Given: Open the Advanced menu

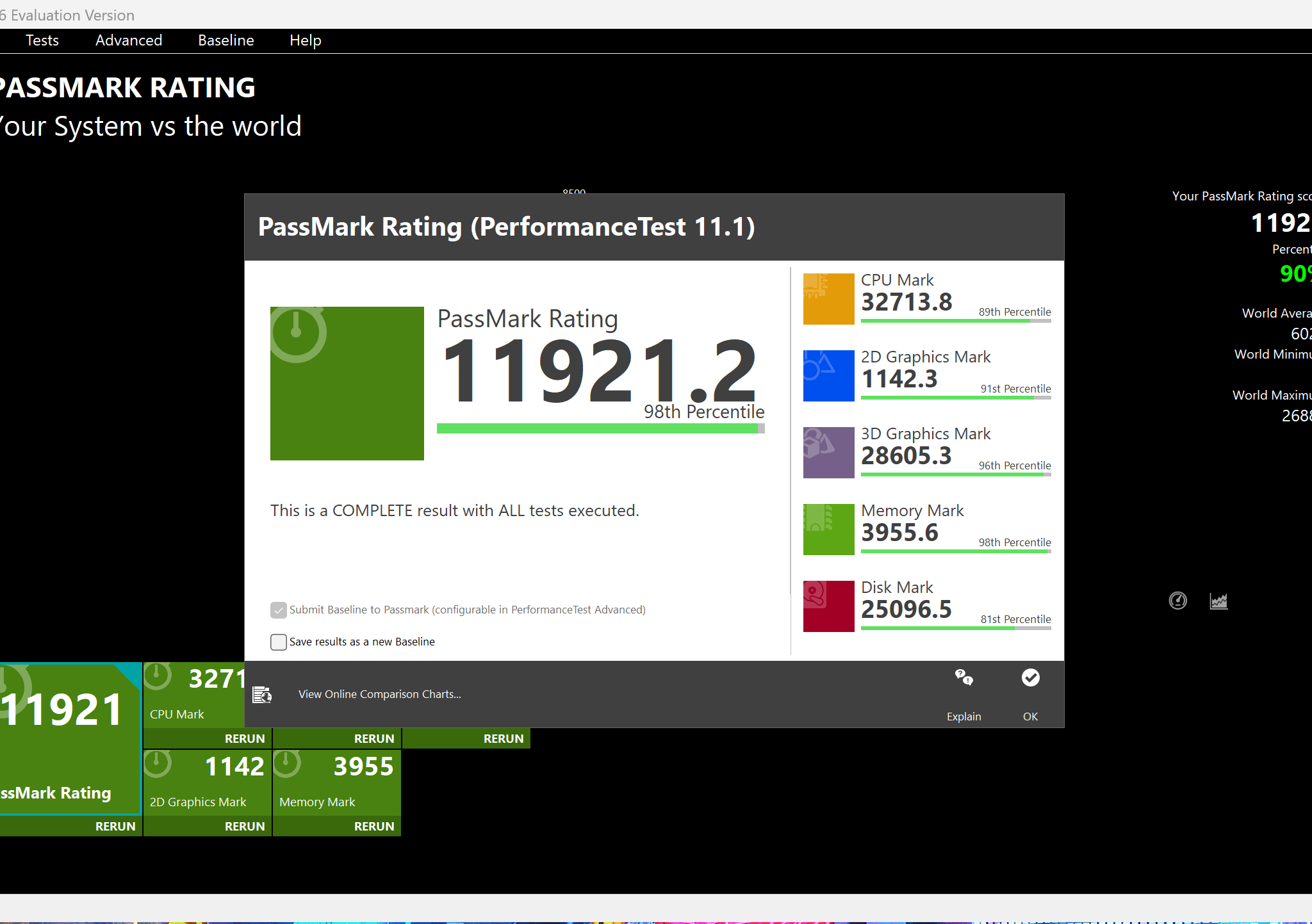Looking at the screenshot, I should coord(129,40).
